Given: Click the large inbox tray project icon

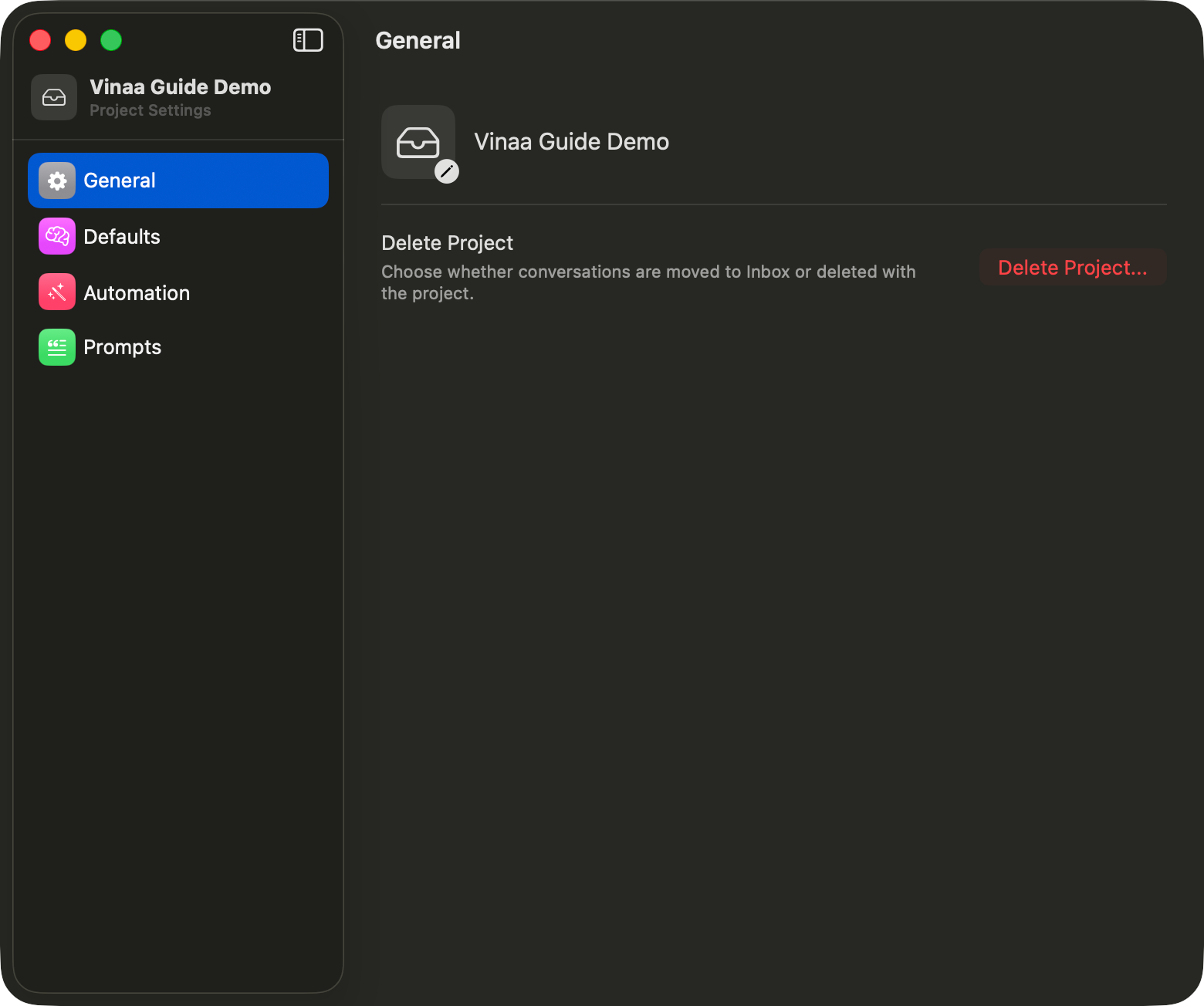Looking at the screenshot, I should [x=418, y=142].
